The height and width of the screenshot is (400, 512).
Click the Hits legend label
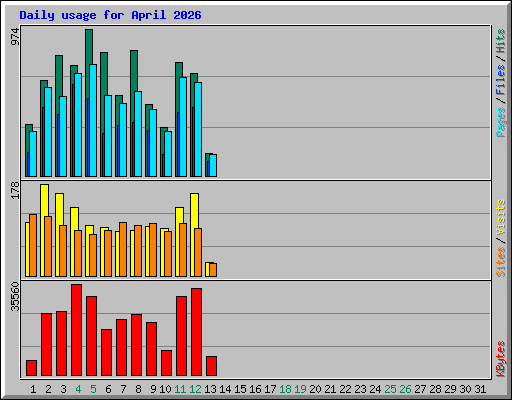pos(501,41)
